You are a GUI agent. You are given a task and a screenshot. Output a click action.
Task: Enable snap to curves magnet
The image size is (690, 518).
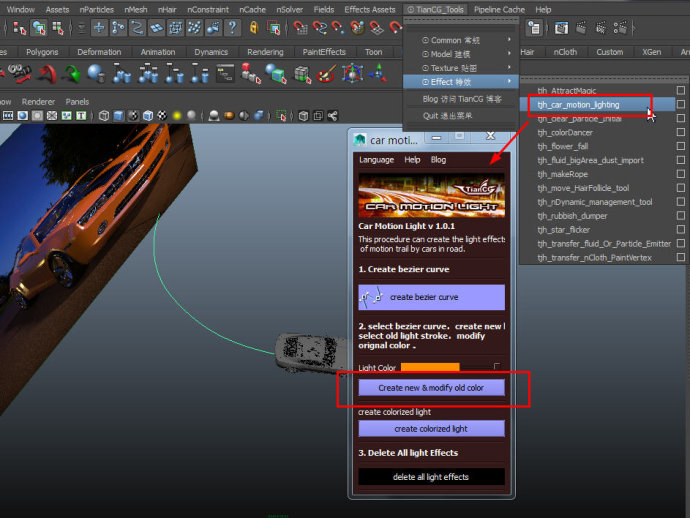click(319, 28)
